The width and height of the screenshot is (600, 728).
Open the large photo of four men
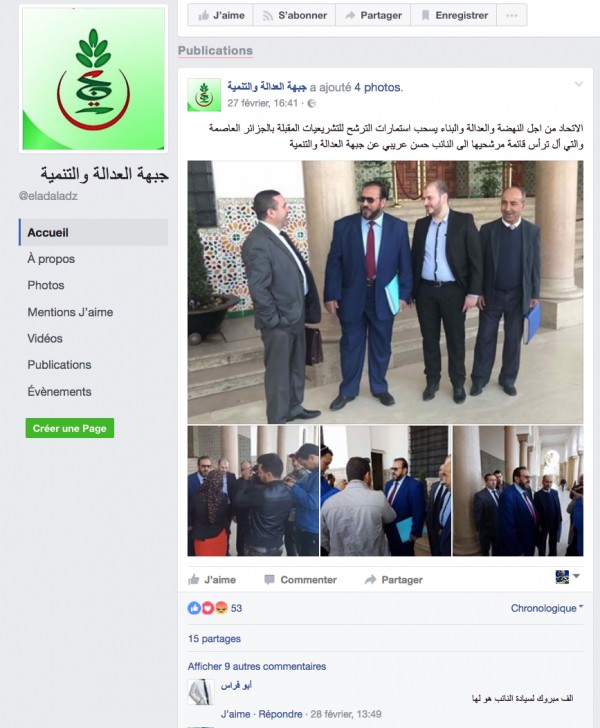coord(385,292)
